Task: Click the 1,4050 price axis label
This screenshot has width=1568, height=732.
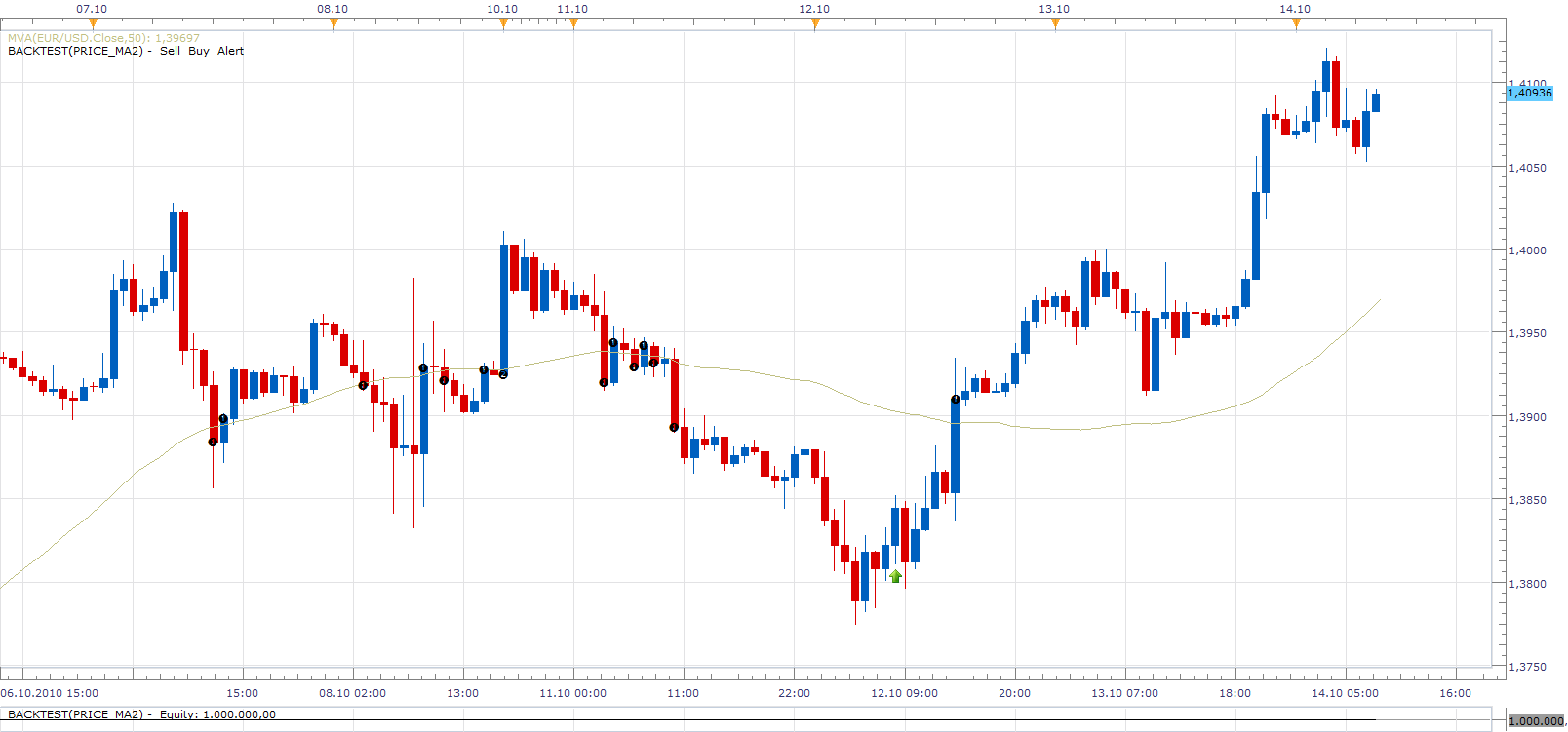Action: [x=1527, y=168]
